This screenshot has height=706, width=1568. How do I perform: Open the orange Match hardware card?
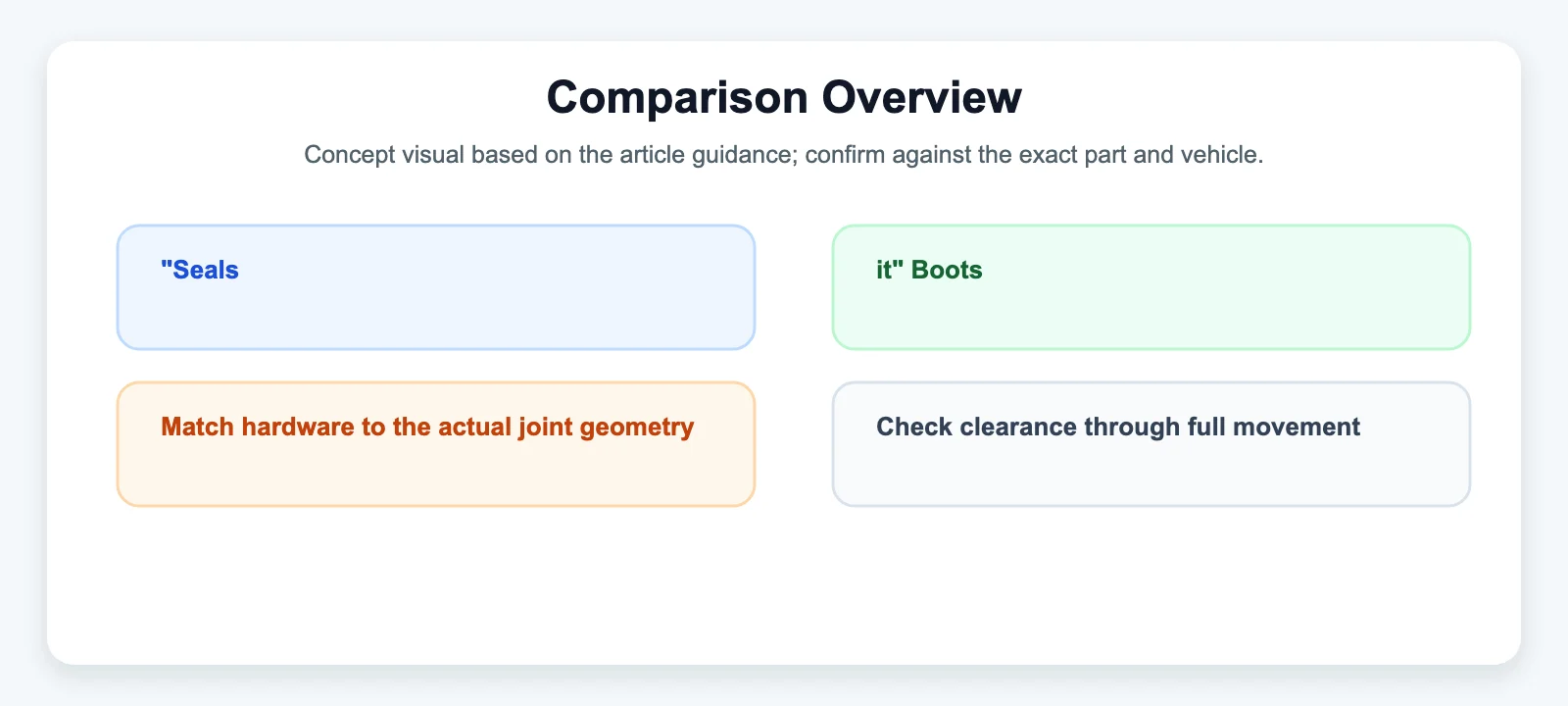[x=436, y=444]
